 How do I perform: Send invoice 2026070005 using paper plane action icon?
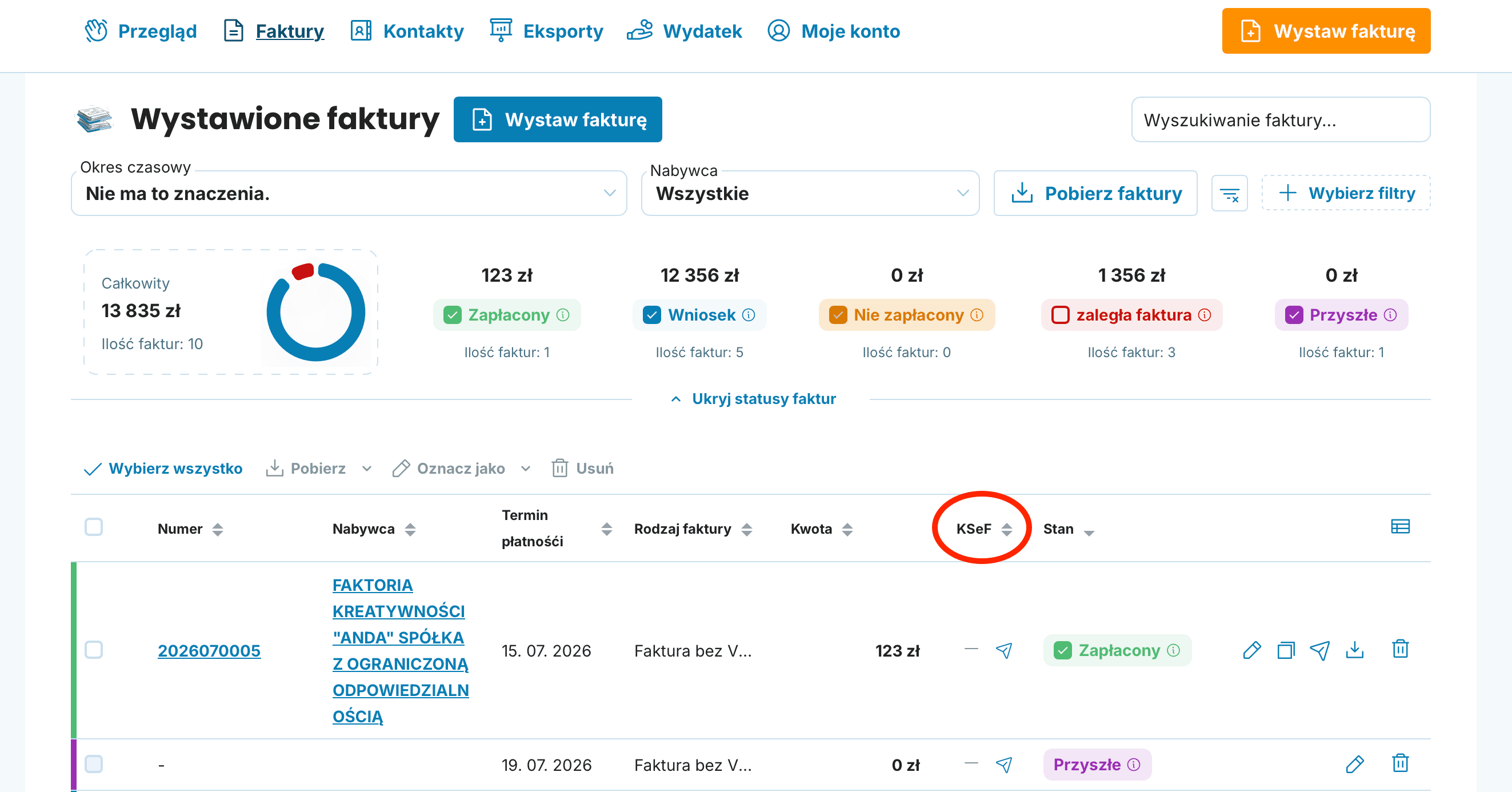(x=1320, y=650)
